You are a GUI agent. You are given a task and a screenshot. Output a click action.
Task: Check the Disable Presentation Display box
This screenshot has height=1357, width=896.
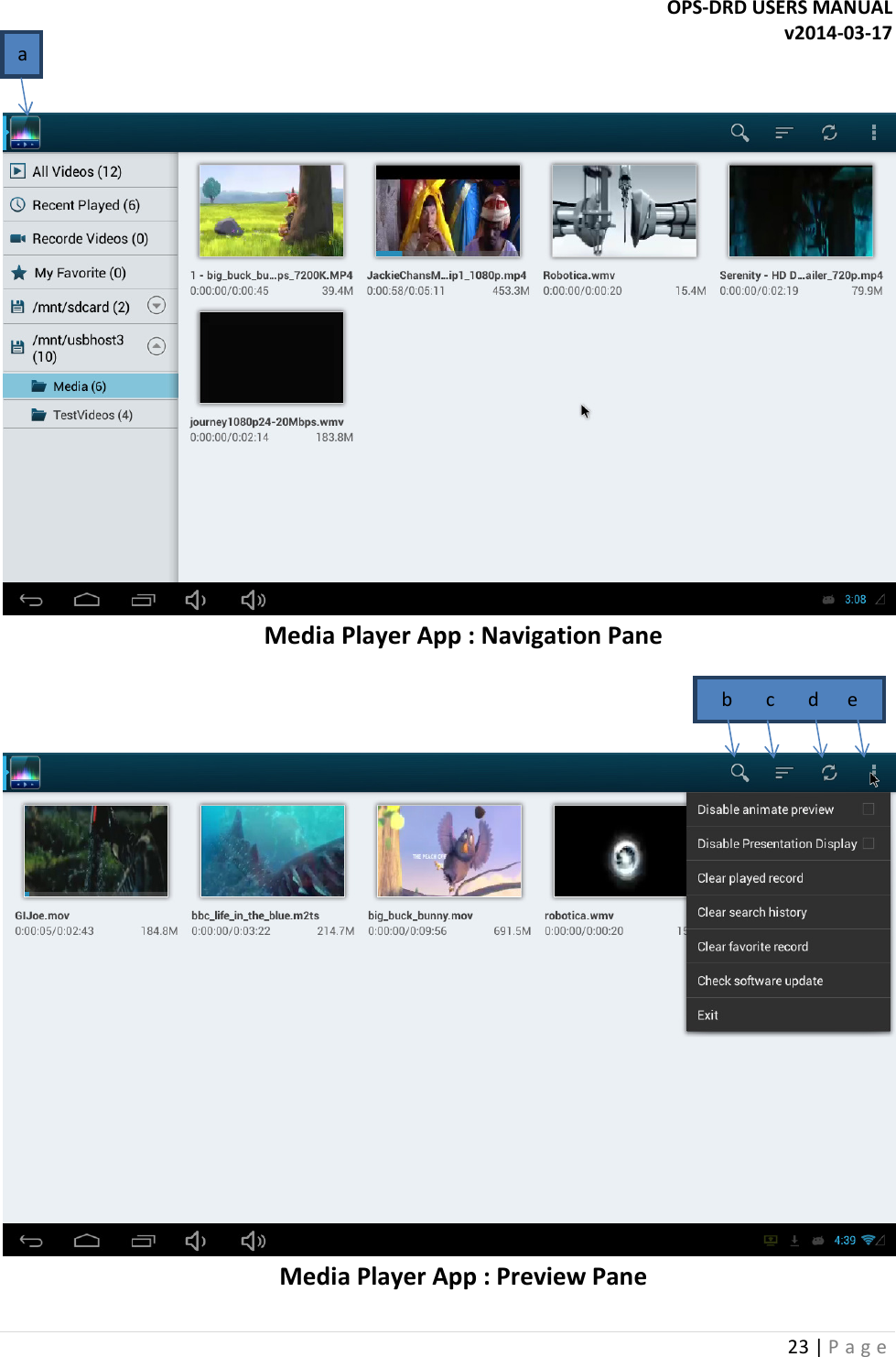[x=868, y=843]
